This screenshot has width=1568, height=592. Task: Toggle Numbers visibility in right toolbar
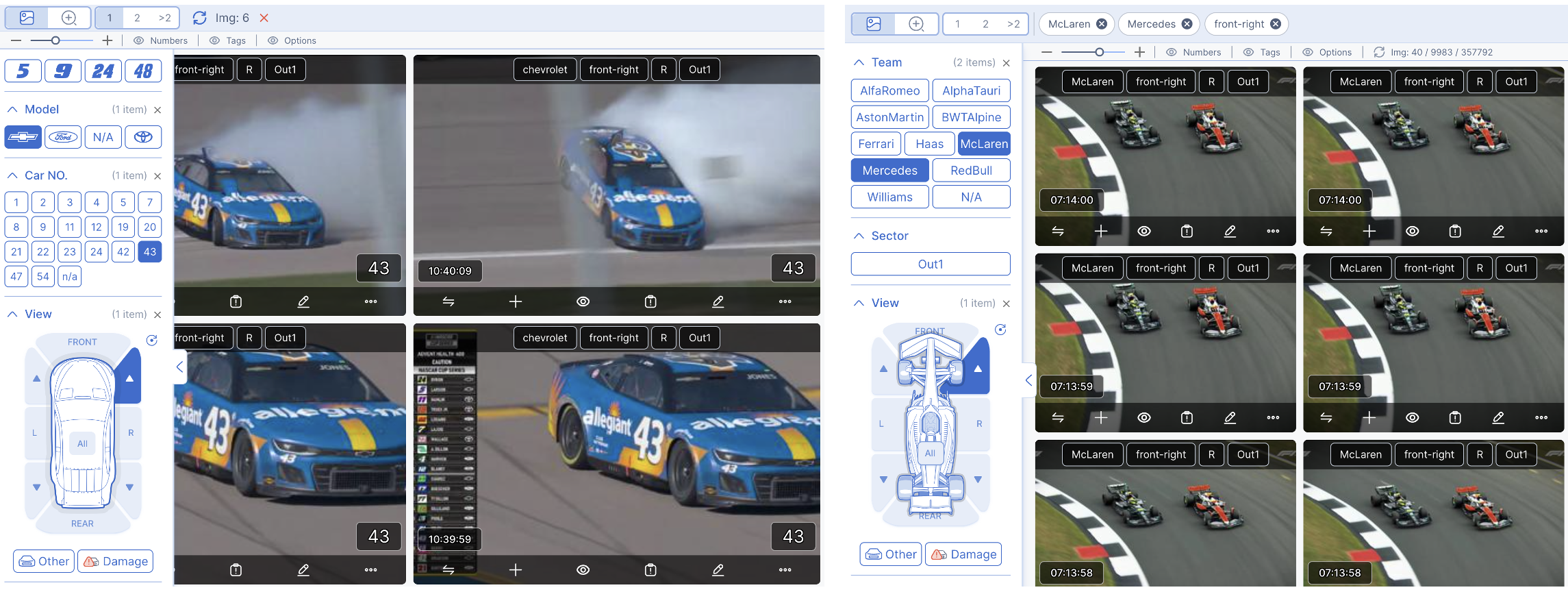click(1193, 52)
